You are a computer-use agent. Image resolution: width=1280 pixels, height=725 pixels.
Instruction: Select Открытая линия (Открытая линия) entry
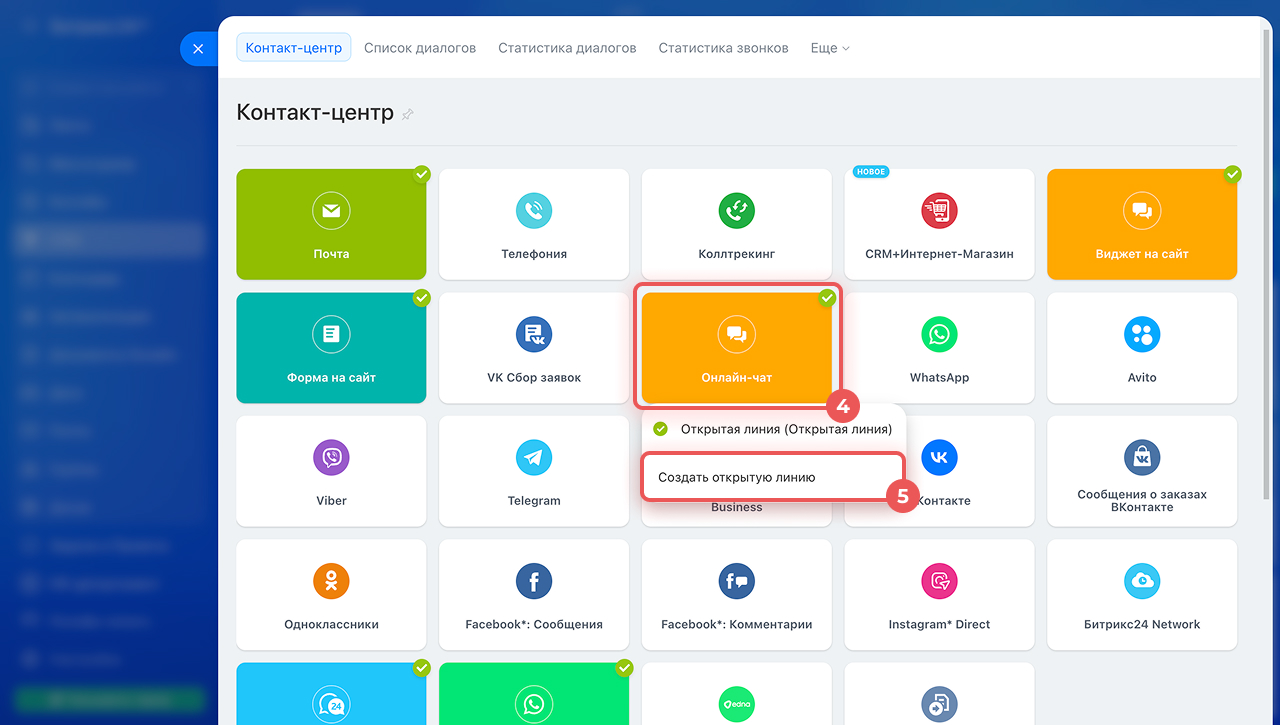(x=774, y=429)
